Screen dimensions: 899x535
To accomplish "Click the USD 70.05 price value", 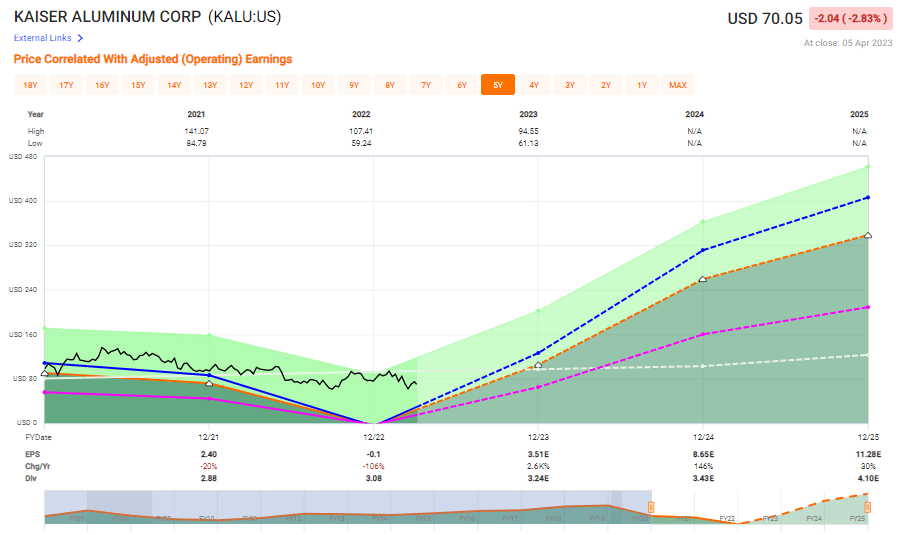I will (765, 18).
